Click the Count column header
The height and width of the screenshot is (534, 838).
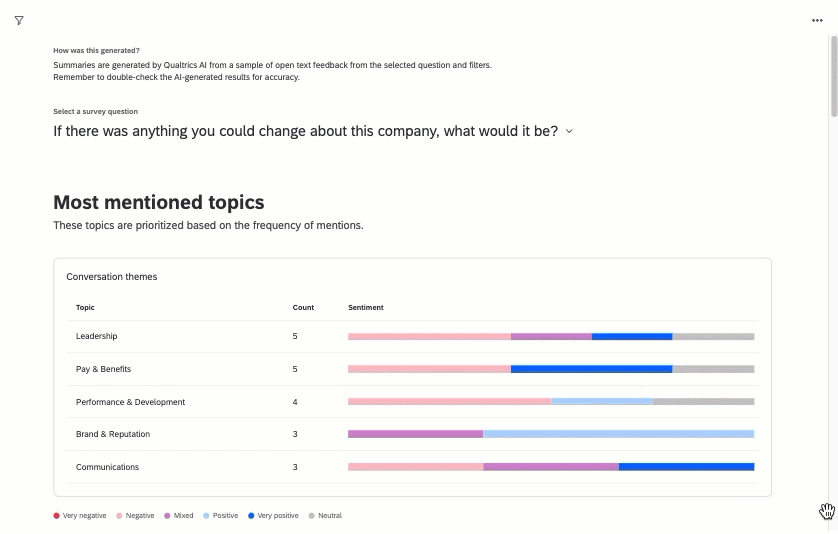coord(303,307)
